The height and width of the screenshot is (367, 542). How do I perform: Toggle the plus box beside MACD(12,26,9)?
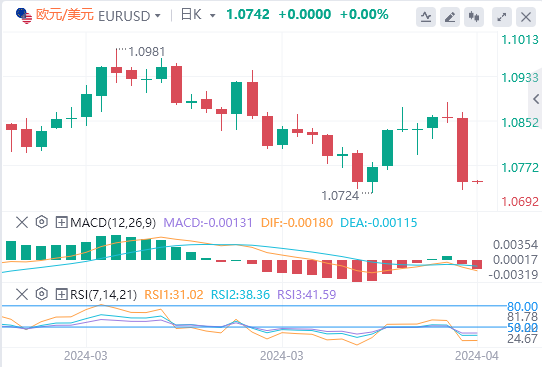tap(61, 222)
